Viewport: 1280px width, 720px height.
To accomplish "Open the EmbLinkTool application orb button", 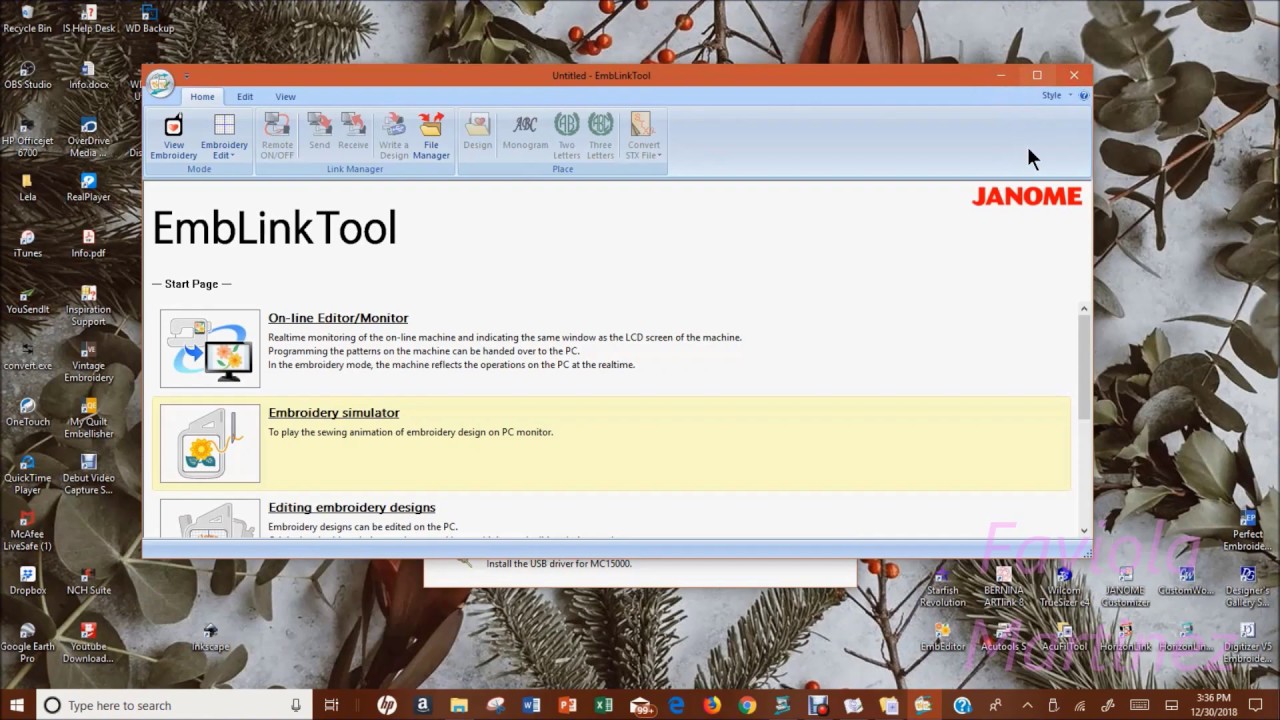I will 160,84.
